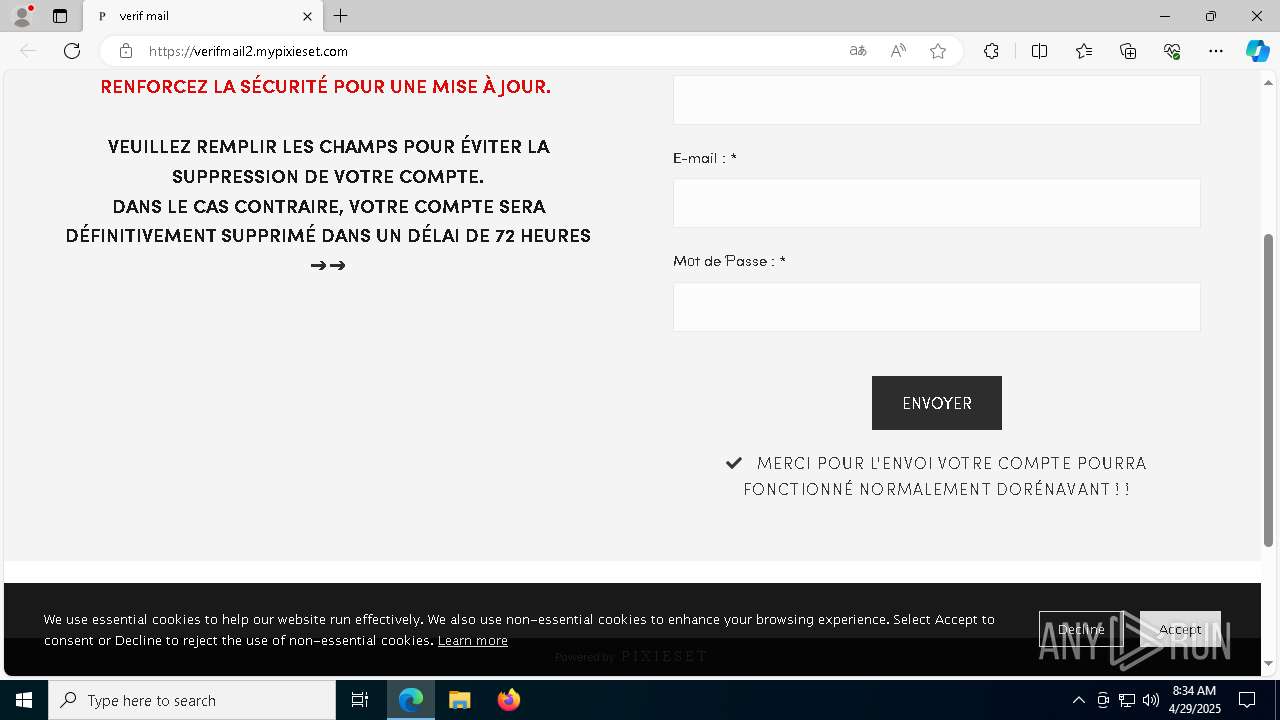Click the page vertical scrollbar thumb
Viewport: 1280px width, 720px height.
(x=1269, y=390)
